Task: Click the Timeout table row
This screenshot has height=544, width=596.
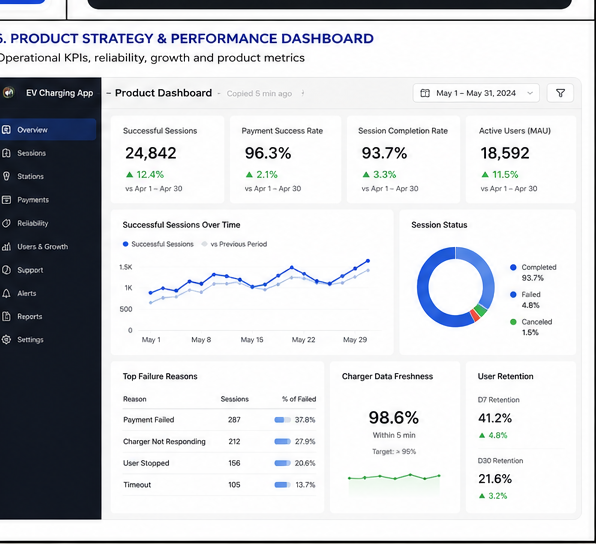Action: point(219,485)
